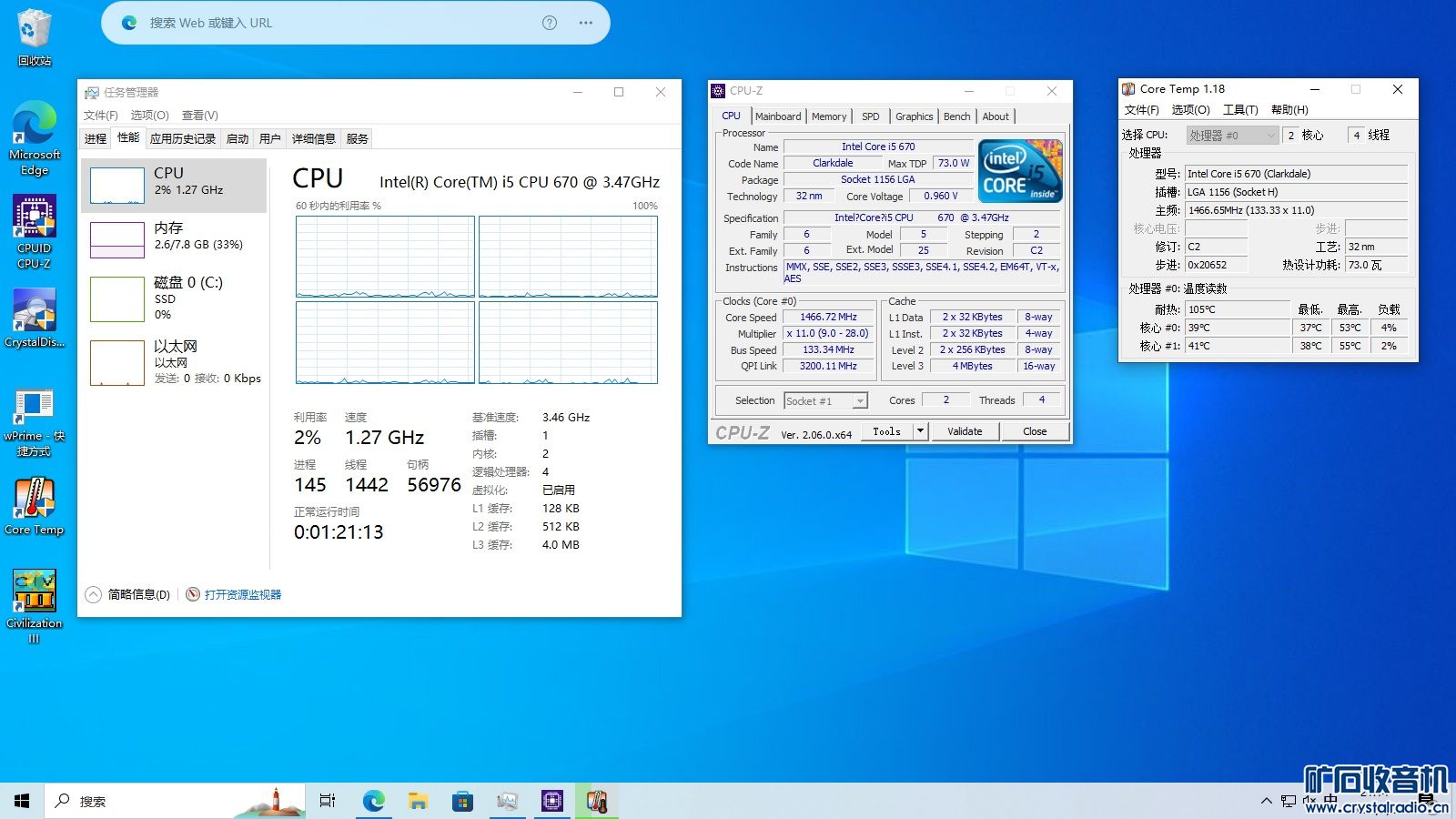Open File Explorer from the taskbar
This screenshot has width=1456, height=819.
(x=418, y=801)
